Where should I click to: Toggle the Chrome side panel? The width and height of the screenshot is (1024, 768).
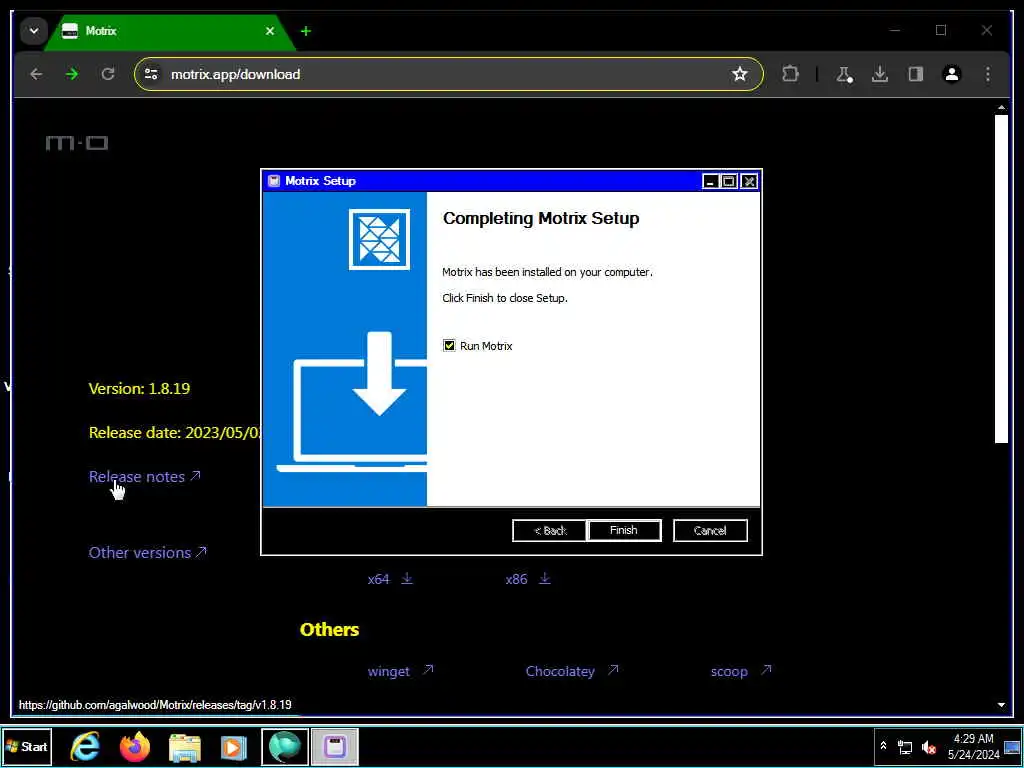[916, 74]
